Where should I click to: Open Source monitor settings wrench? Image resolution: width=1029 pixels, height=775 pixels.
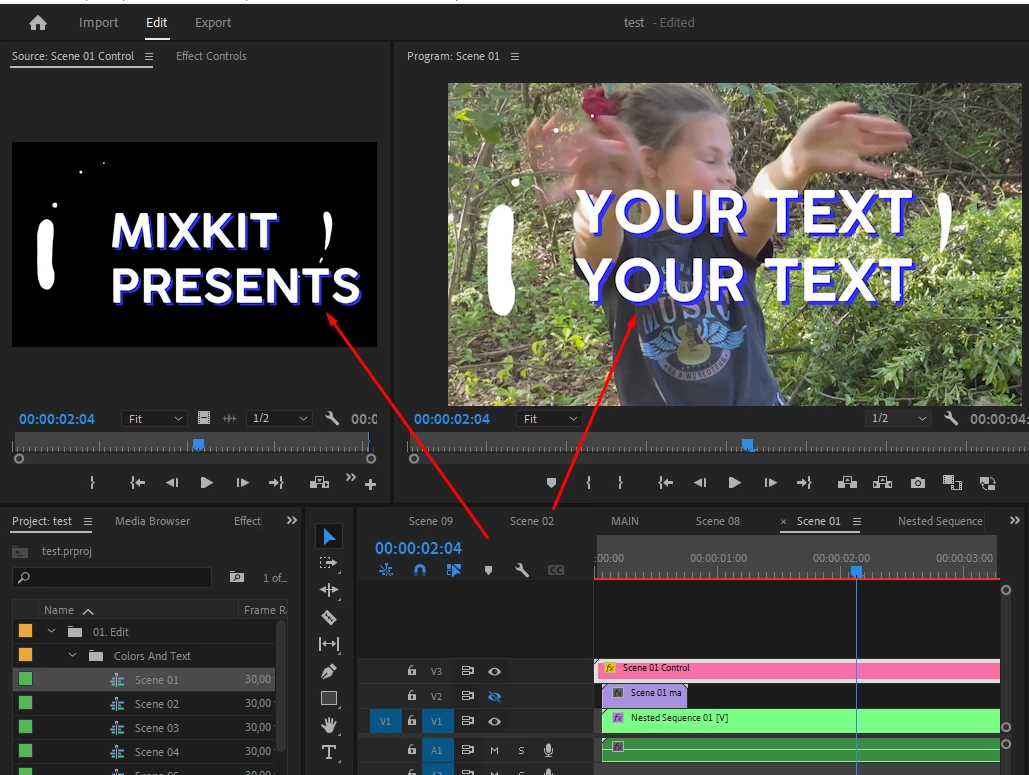click(x=332, y=418)
